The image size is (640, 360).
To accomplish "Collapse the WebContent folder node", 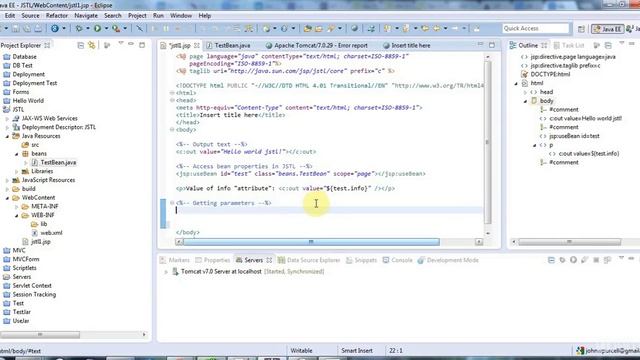I will (7, 198).
